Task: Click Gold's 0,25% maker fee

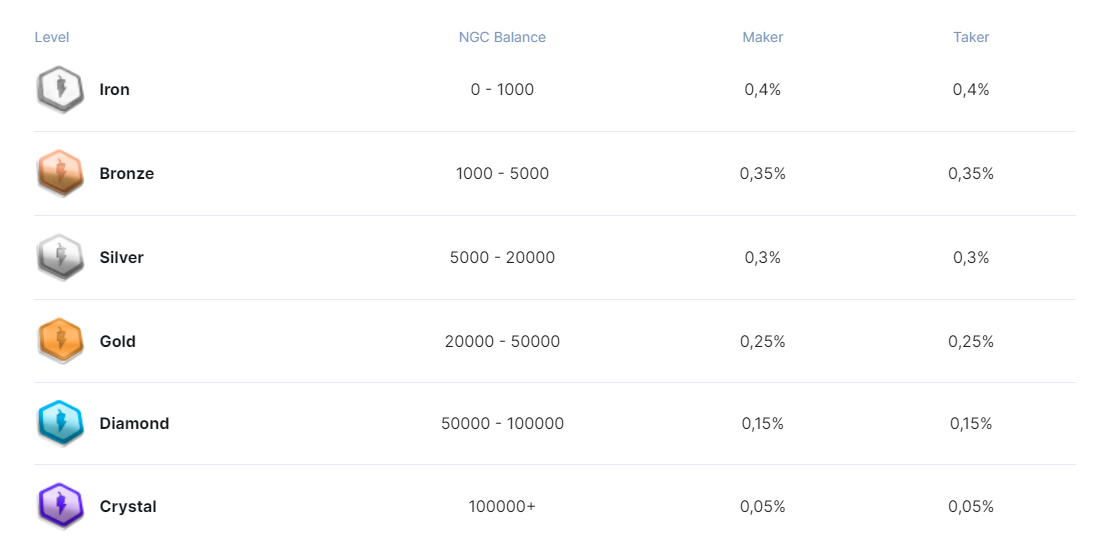Action: tap(762, 342)
